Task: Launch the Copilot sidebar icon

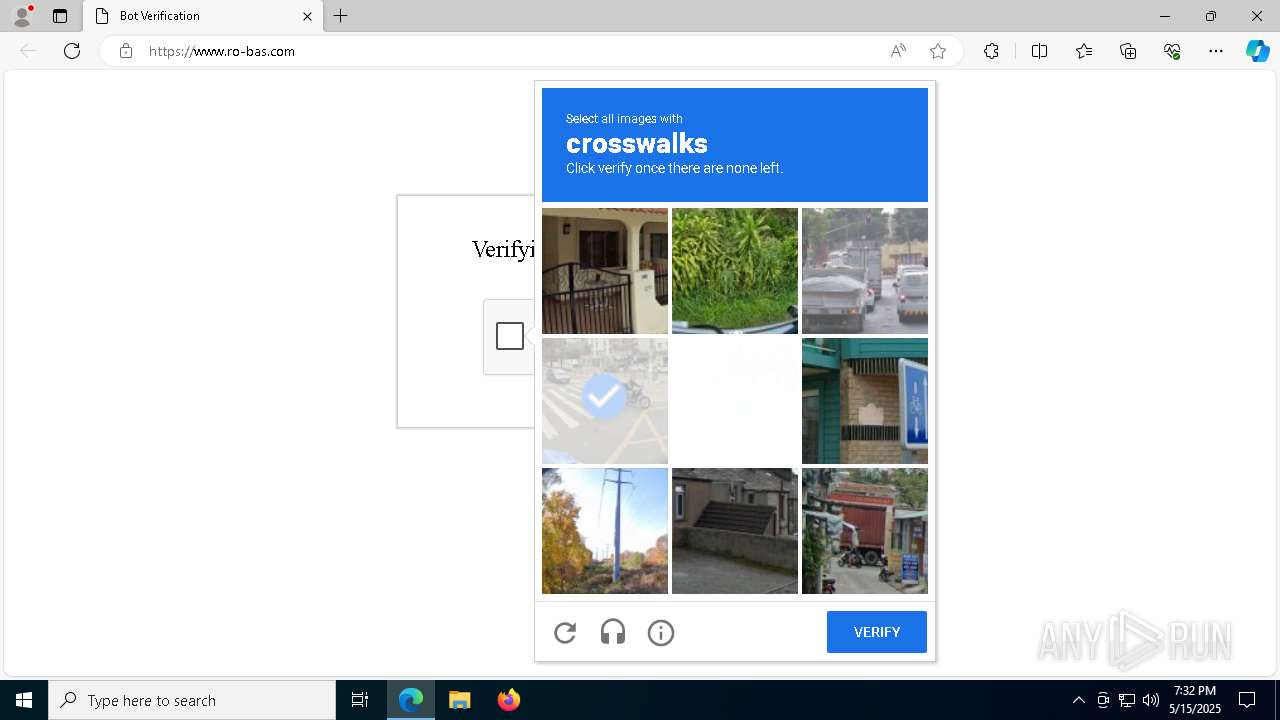Action: (x=1257, y=51)
